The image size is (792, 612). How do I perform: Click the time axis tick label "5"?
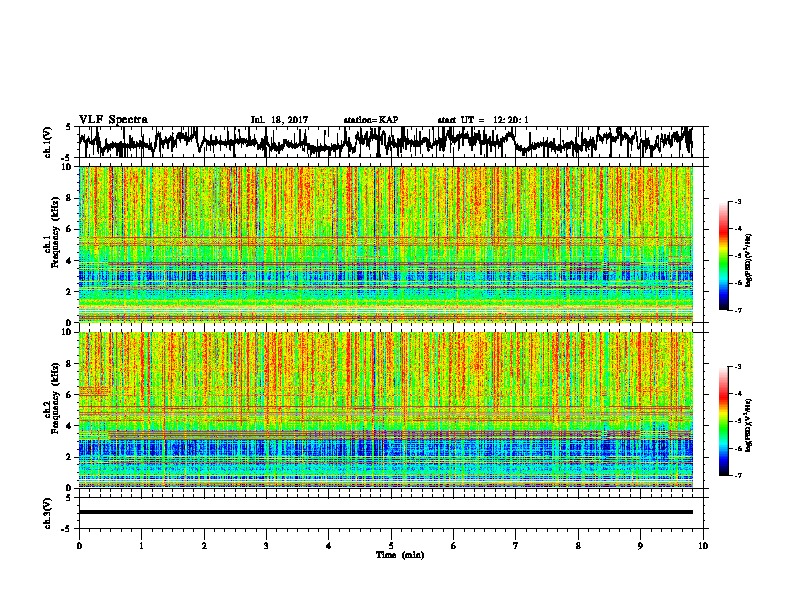(391, 546)
